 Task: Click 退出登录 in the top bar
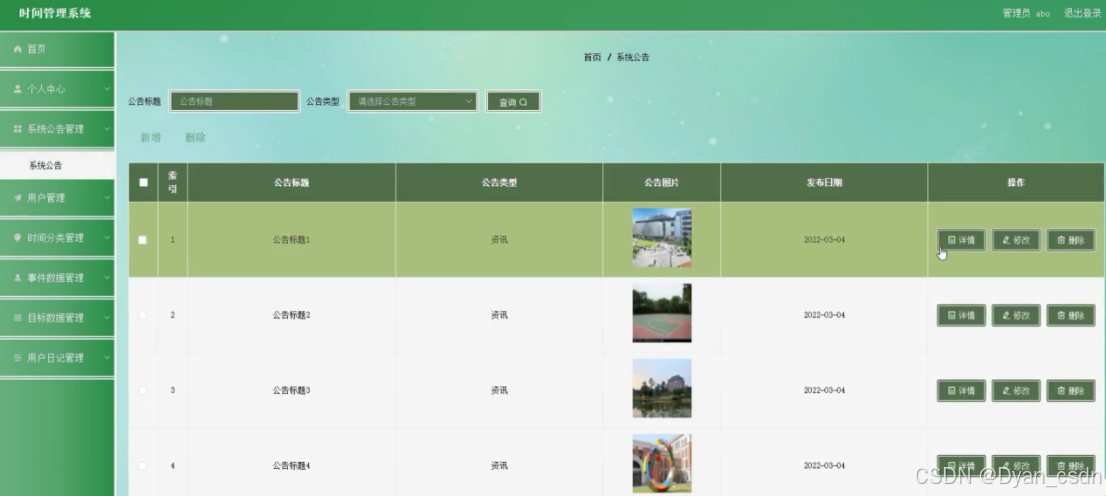tap(1082, 13)
